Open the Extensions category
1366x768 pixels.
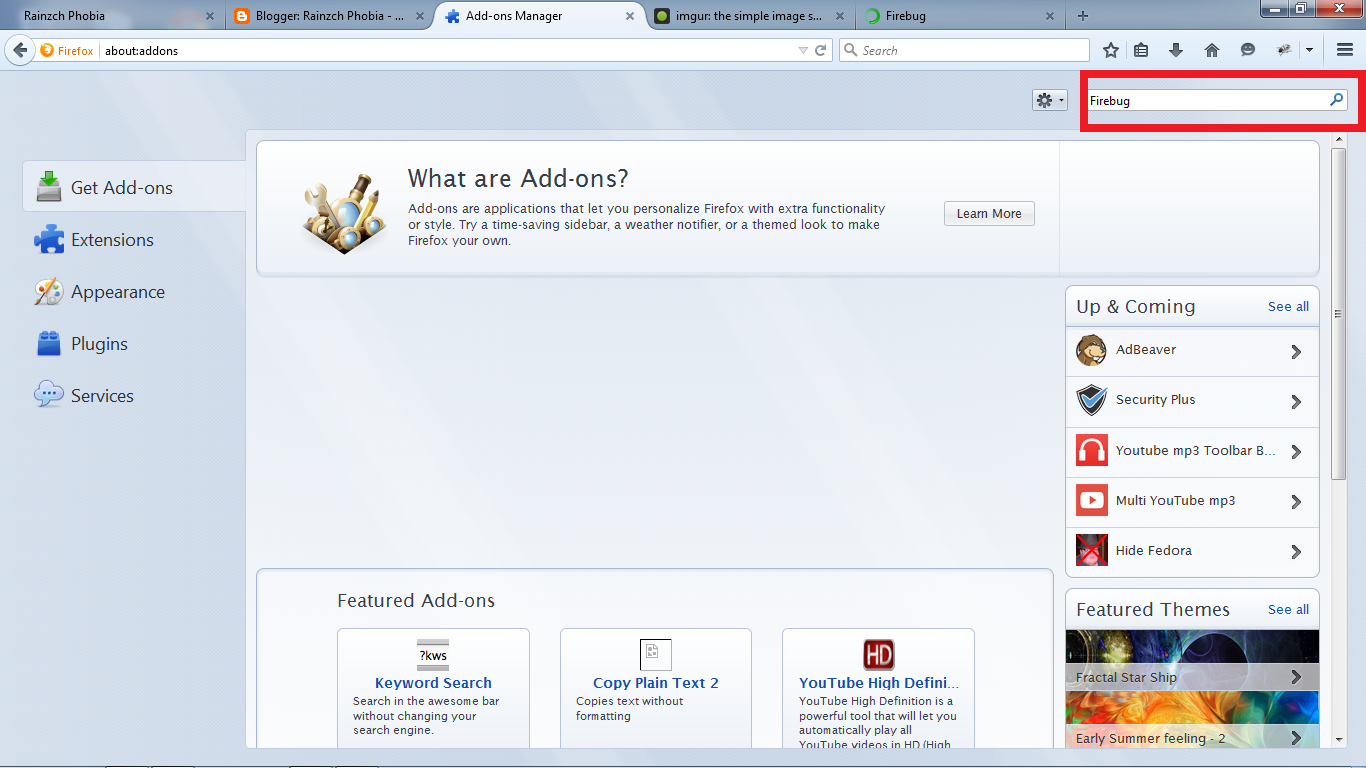tap(134, 240)
